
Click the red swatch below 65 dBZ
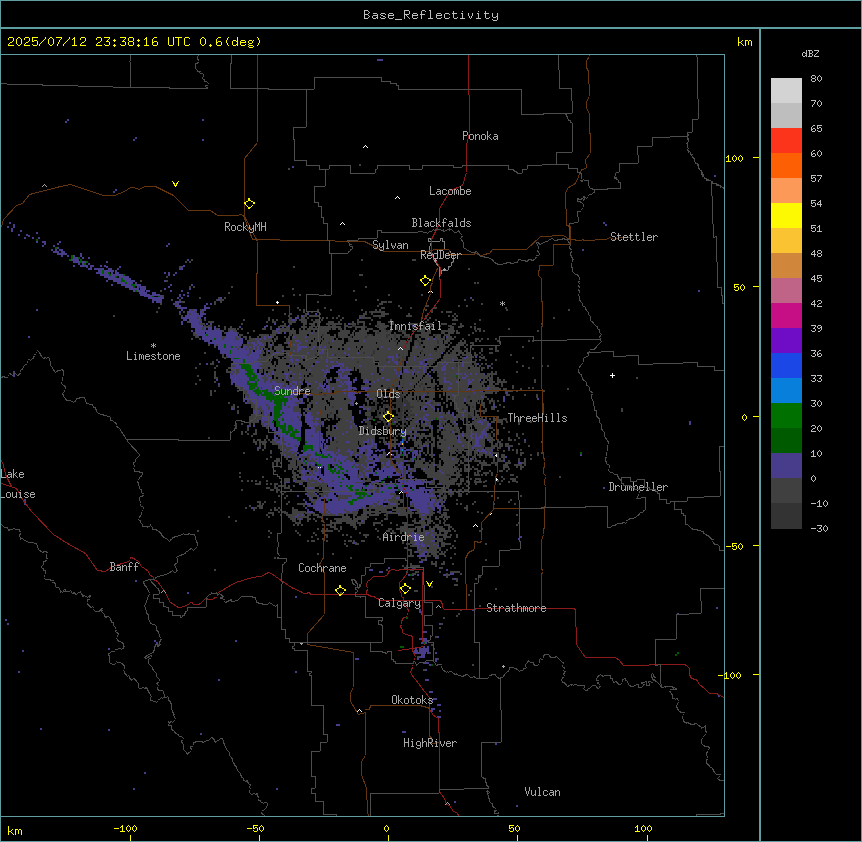click(786, 140)
